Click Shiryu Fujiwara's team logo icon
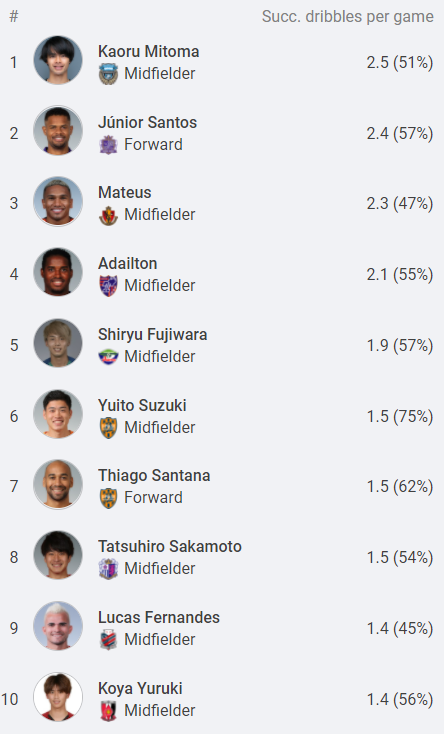This screenshot has height=734, width=444. [108, 357]
